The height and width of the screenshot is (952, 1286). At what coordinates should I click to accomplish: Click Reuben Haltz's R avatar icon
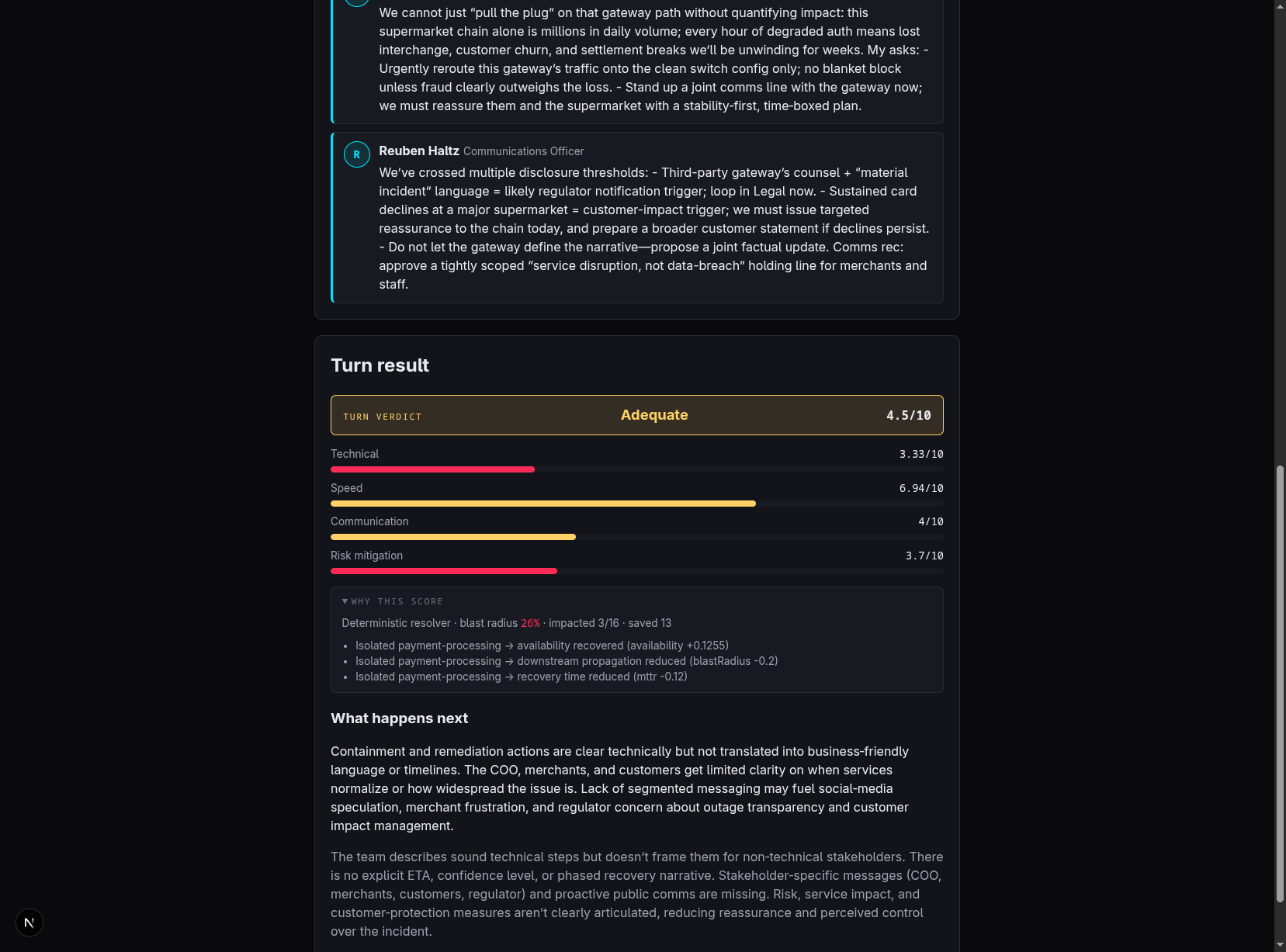[x=356, y=154]
